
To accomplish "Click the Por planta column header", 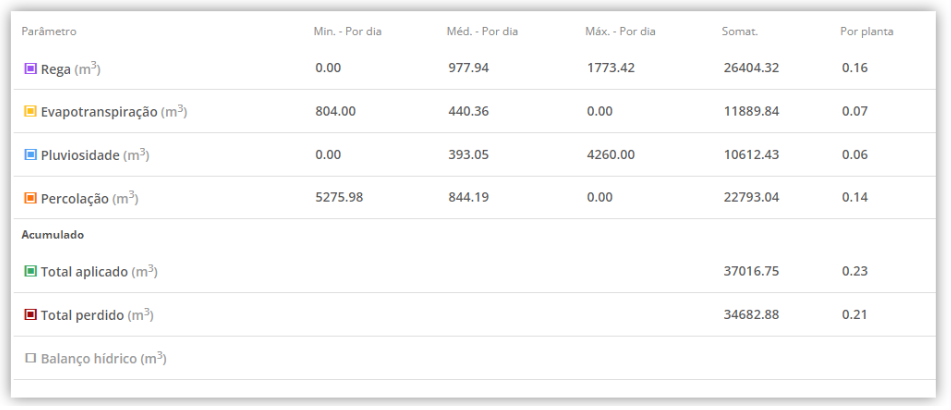I will [867, 32].
